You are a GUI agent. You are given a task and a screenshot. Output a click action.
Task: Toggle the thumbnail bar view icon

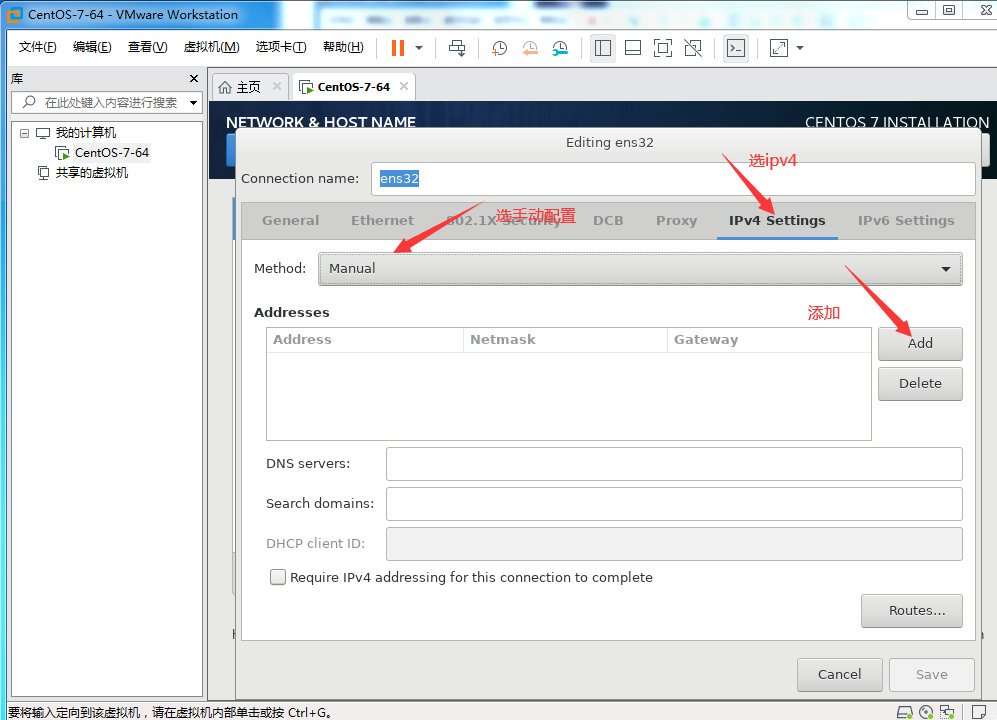633,48
